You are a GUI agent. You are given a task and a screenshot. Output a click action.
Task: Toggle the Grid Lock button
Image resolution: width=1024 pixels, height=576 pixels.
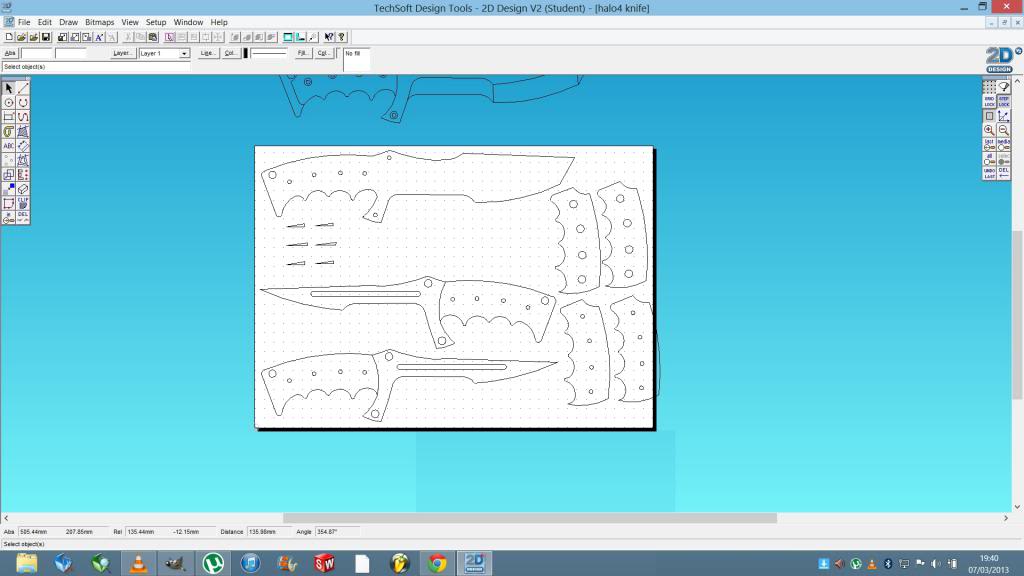click(989, 101)
